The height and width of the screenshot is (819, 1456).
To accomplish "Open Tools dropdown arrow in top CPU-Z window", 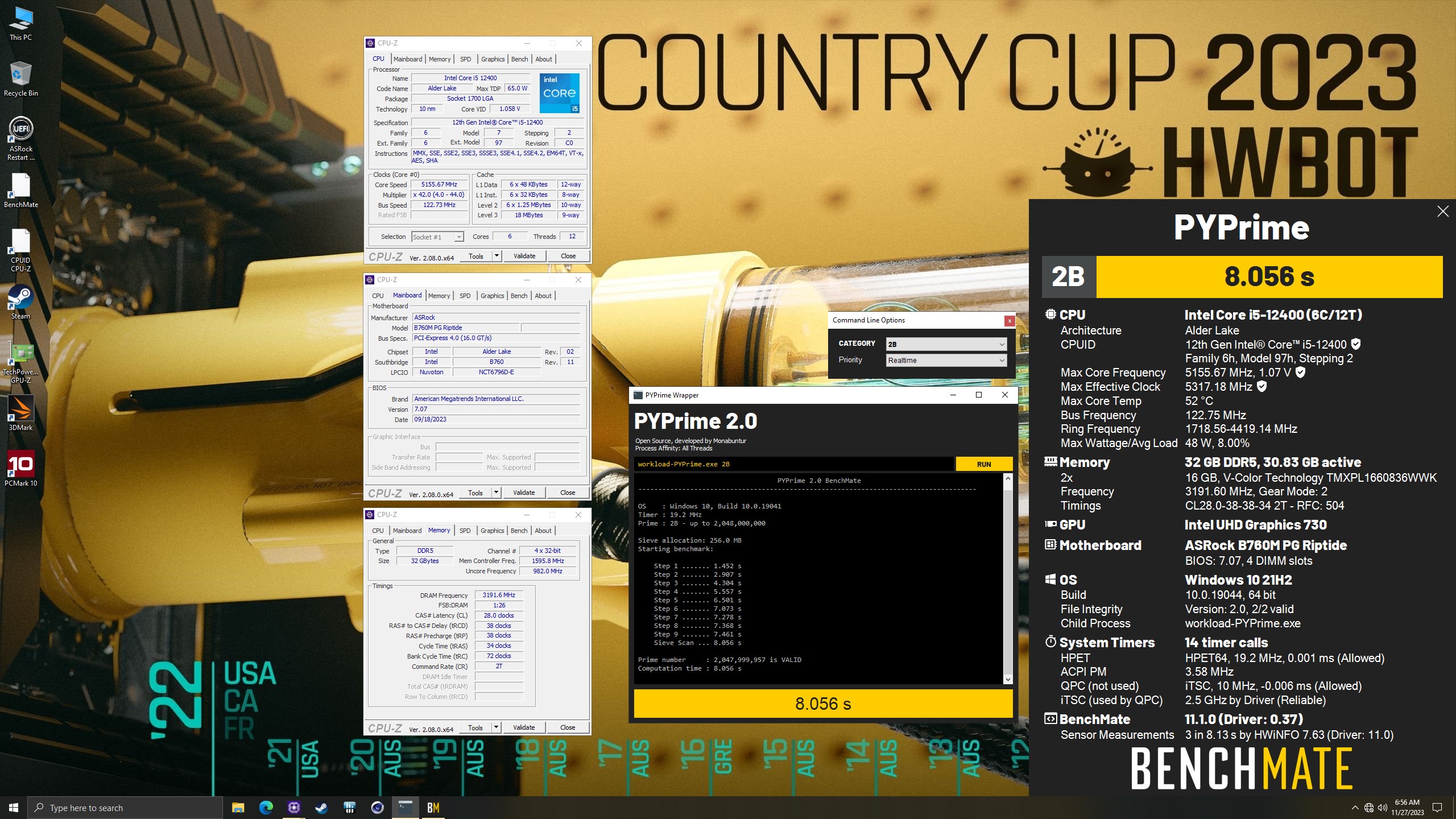I will [x=497, y=256].
